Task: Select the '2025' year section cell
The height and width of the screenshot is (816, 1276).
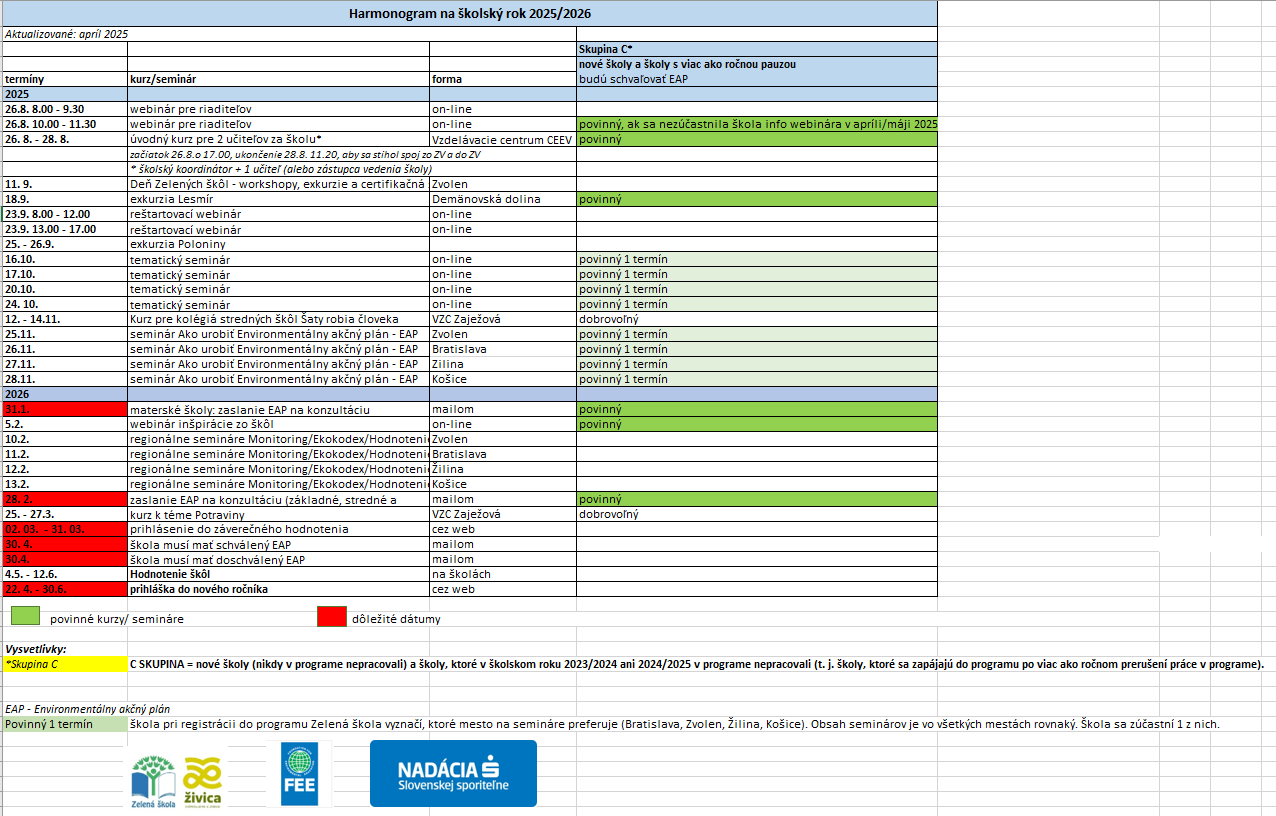Action: [x=64, y=94]
